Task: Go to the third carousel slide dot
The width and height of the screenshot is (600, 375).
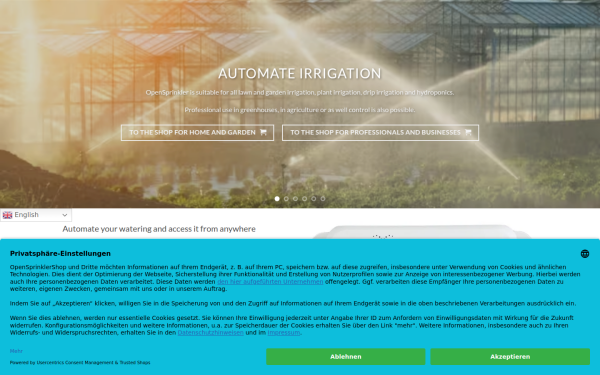Action: tap(295, 199)
